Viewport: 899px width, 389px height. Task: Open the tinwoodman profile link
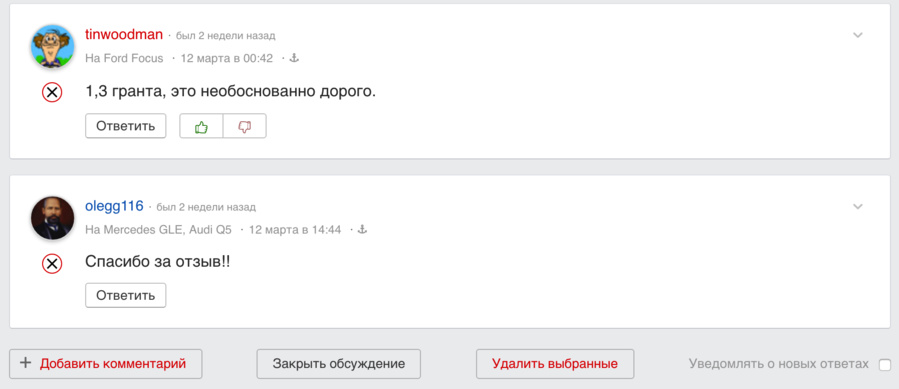124,34
